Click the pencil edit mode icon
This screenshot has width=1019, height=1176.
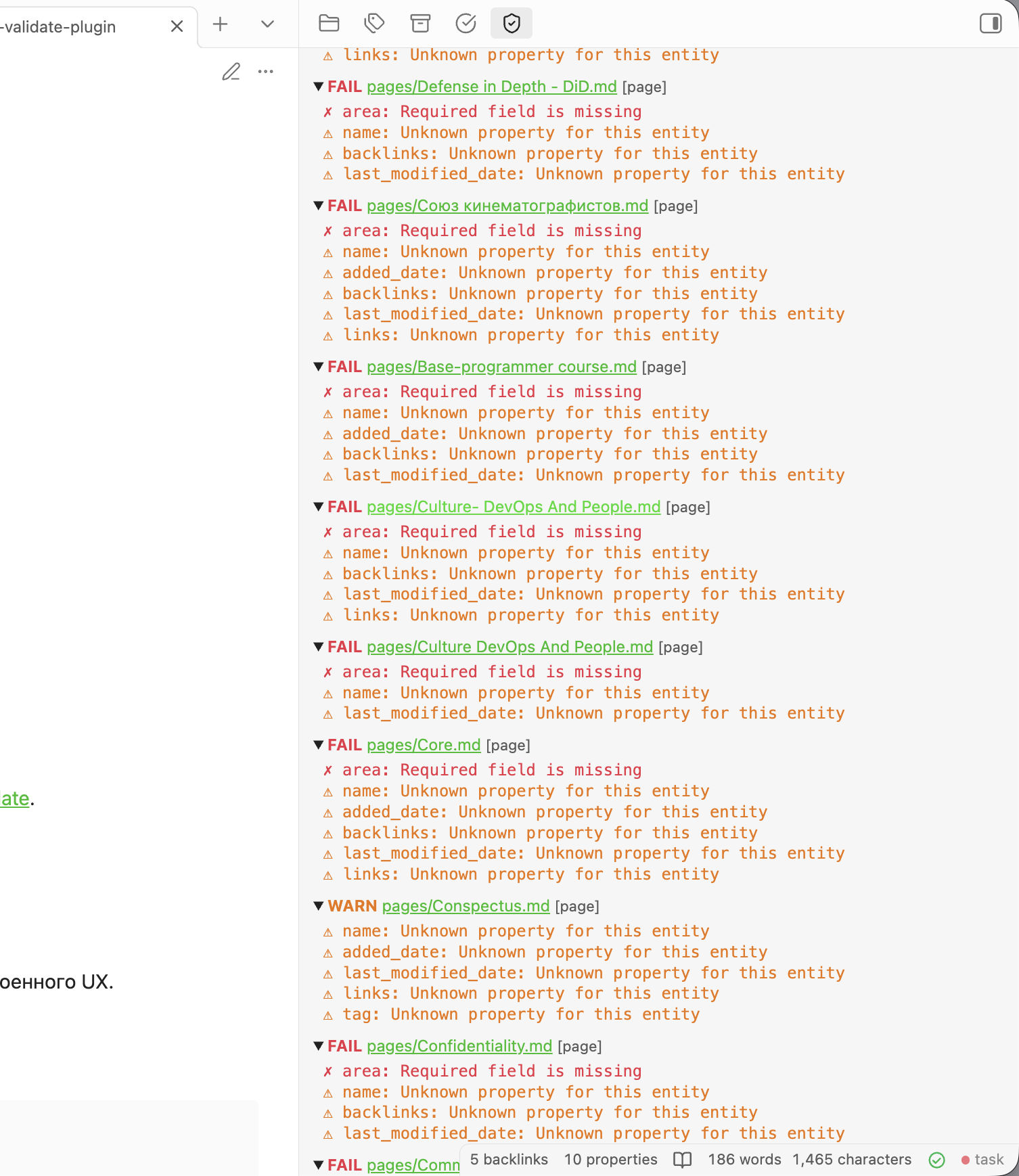[231, 72]
